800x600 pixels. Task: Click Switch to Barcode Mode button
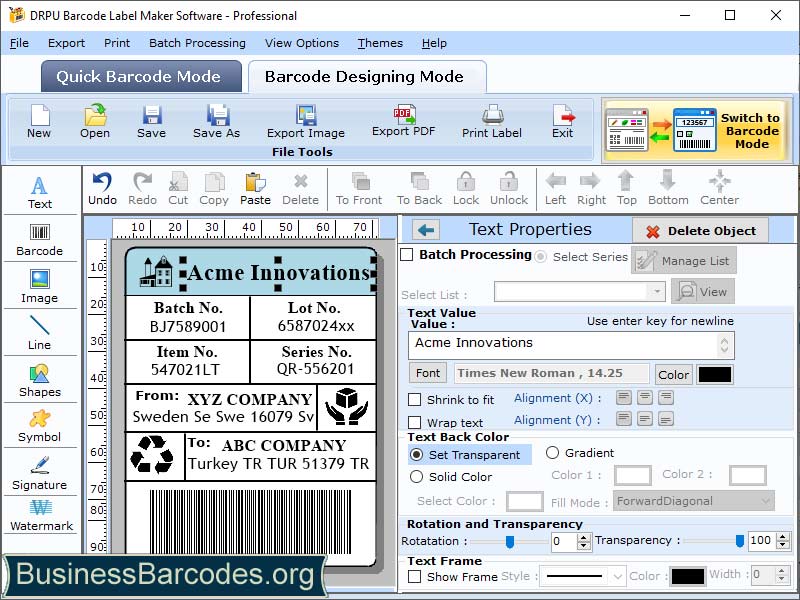point(696,131)
